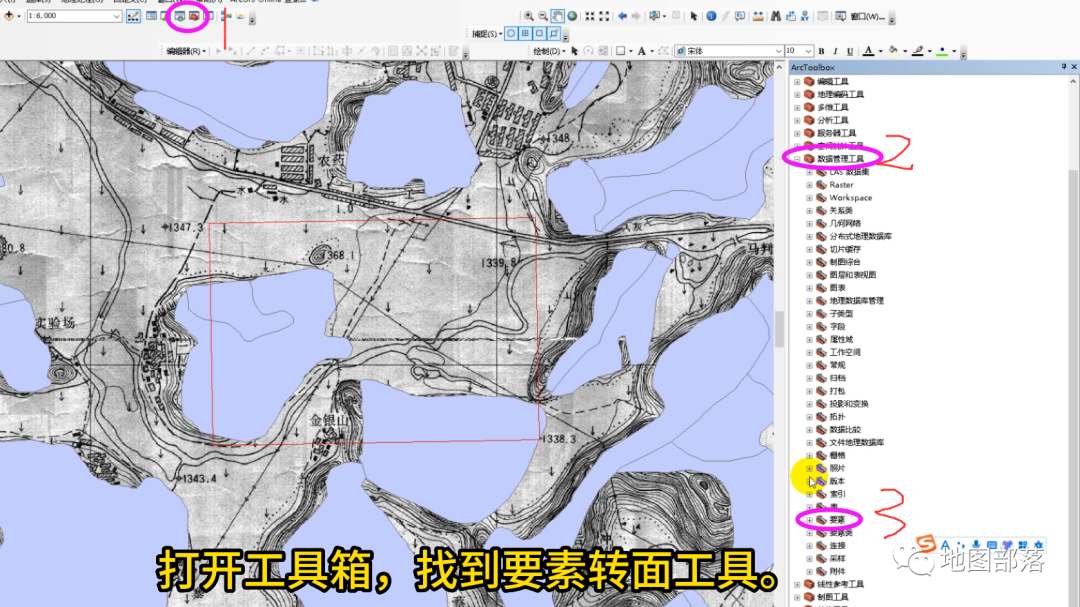Viewport: 1080px width, 607px height.
Task: Open the Find binoculars tool
Action: click(x=776, y=16)
